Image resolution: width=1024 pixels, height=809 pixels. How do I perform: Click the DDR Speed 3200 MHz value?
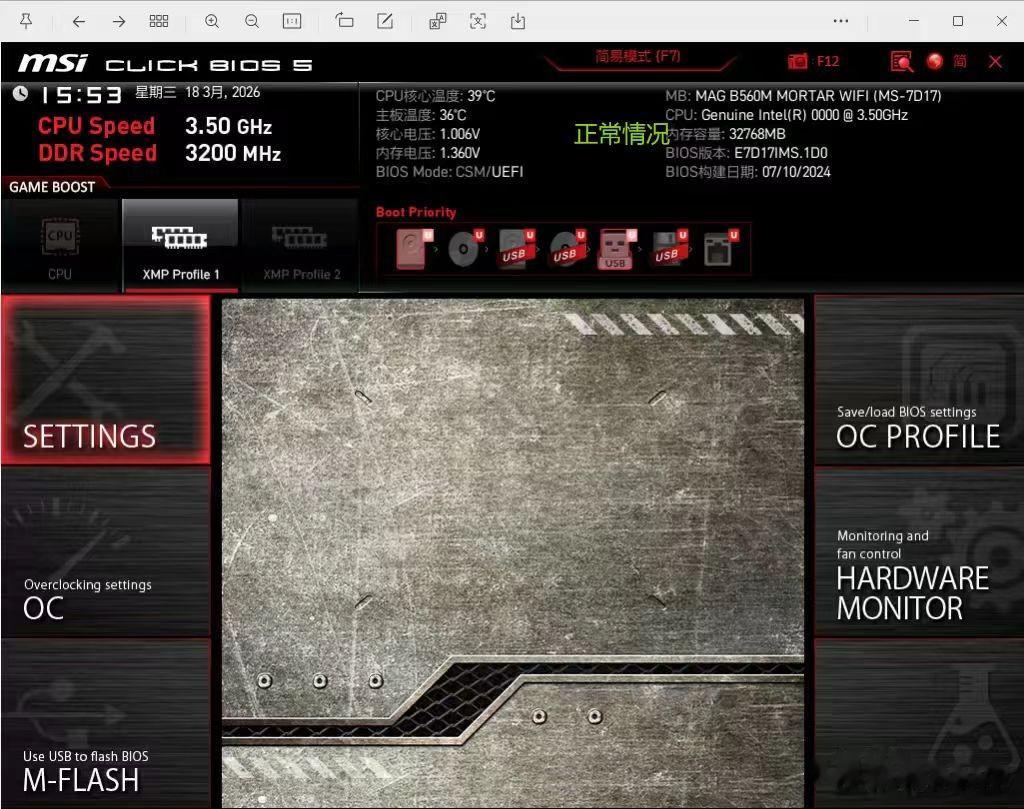tap(233, 153)
